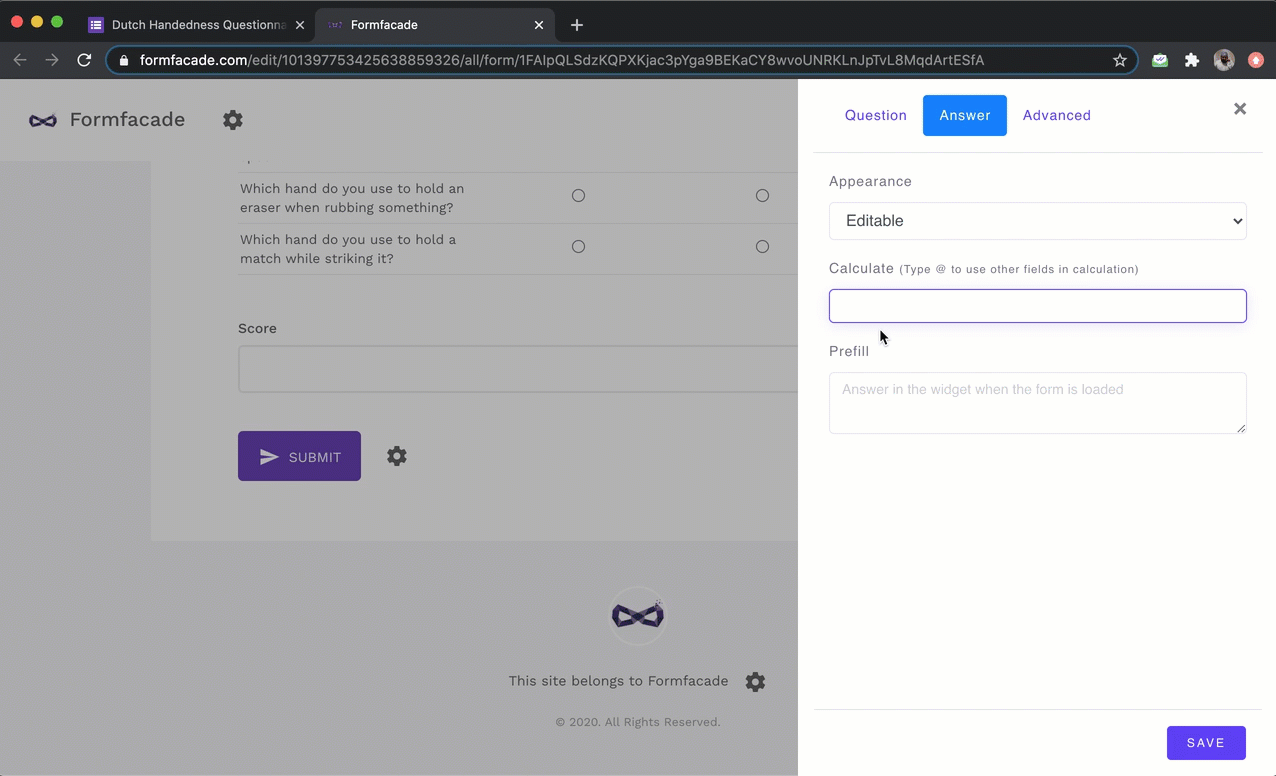Switch to the Question tab

tap(875, 115)
